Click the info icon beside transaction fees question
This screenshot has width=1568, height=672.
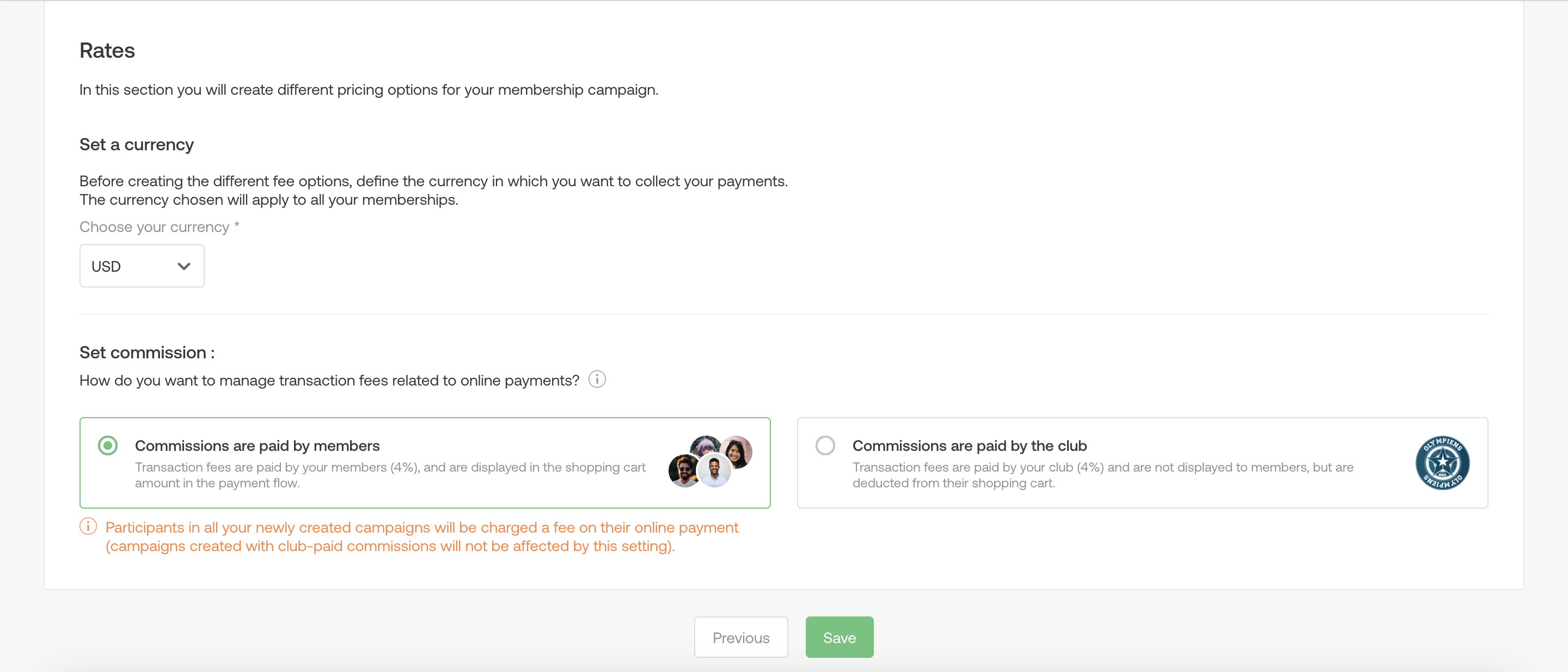click(597, 379)
